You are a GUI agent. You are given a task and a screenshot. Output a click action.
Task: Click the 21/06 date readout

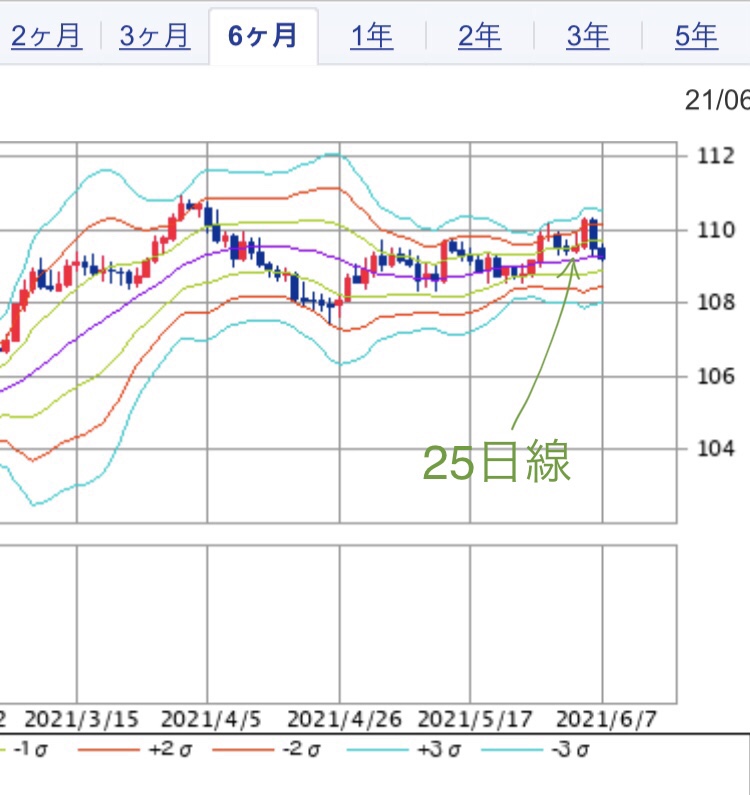[x=717, y=100]
